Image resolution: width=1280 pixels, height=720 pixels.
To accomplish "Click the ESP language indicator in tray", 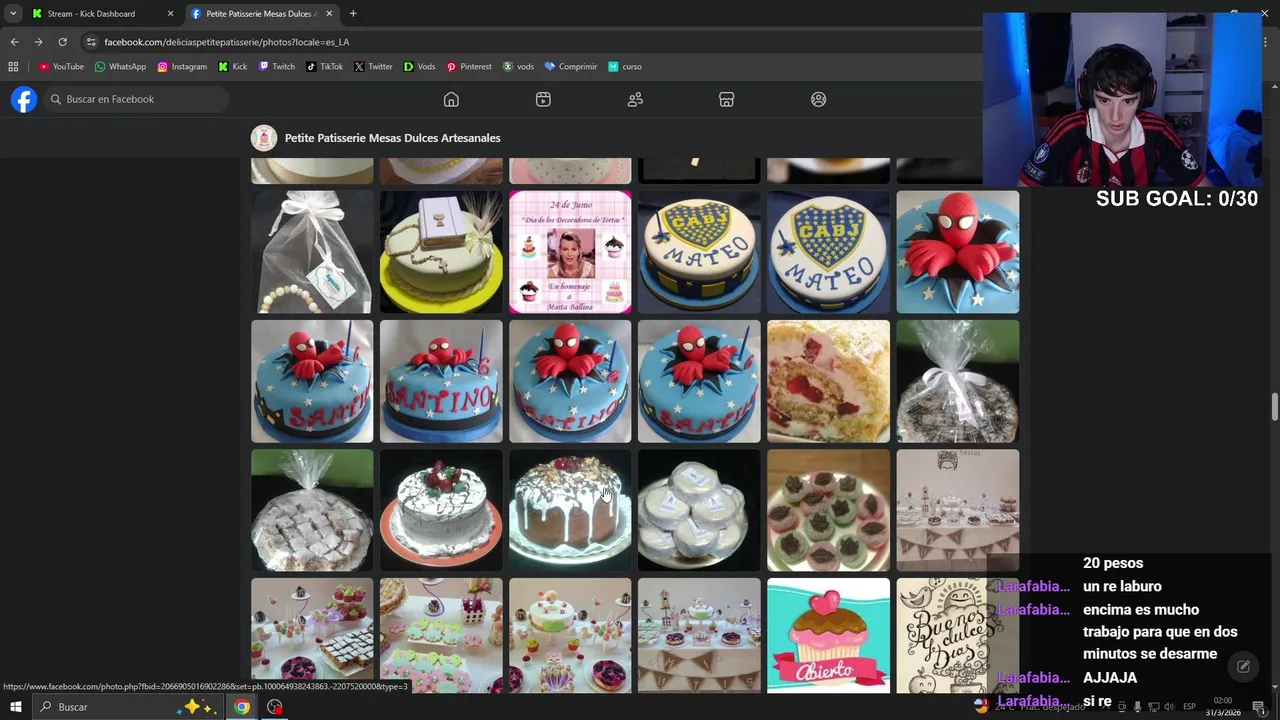I will click(1190, 707).
